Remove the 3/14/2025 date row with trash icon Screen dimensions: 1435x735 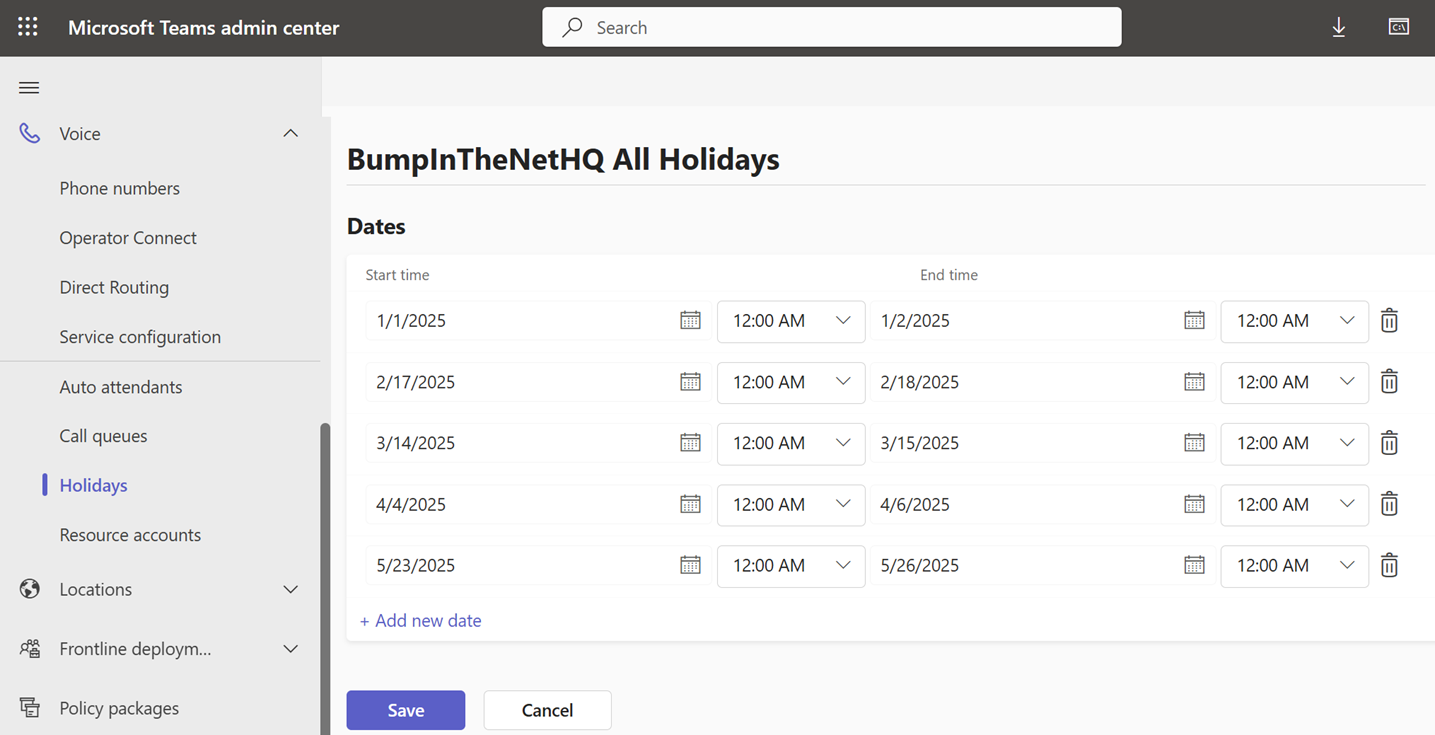pyautogui.click(x=1389, y=443)
